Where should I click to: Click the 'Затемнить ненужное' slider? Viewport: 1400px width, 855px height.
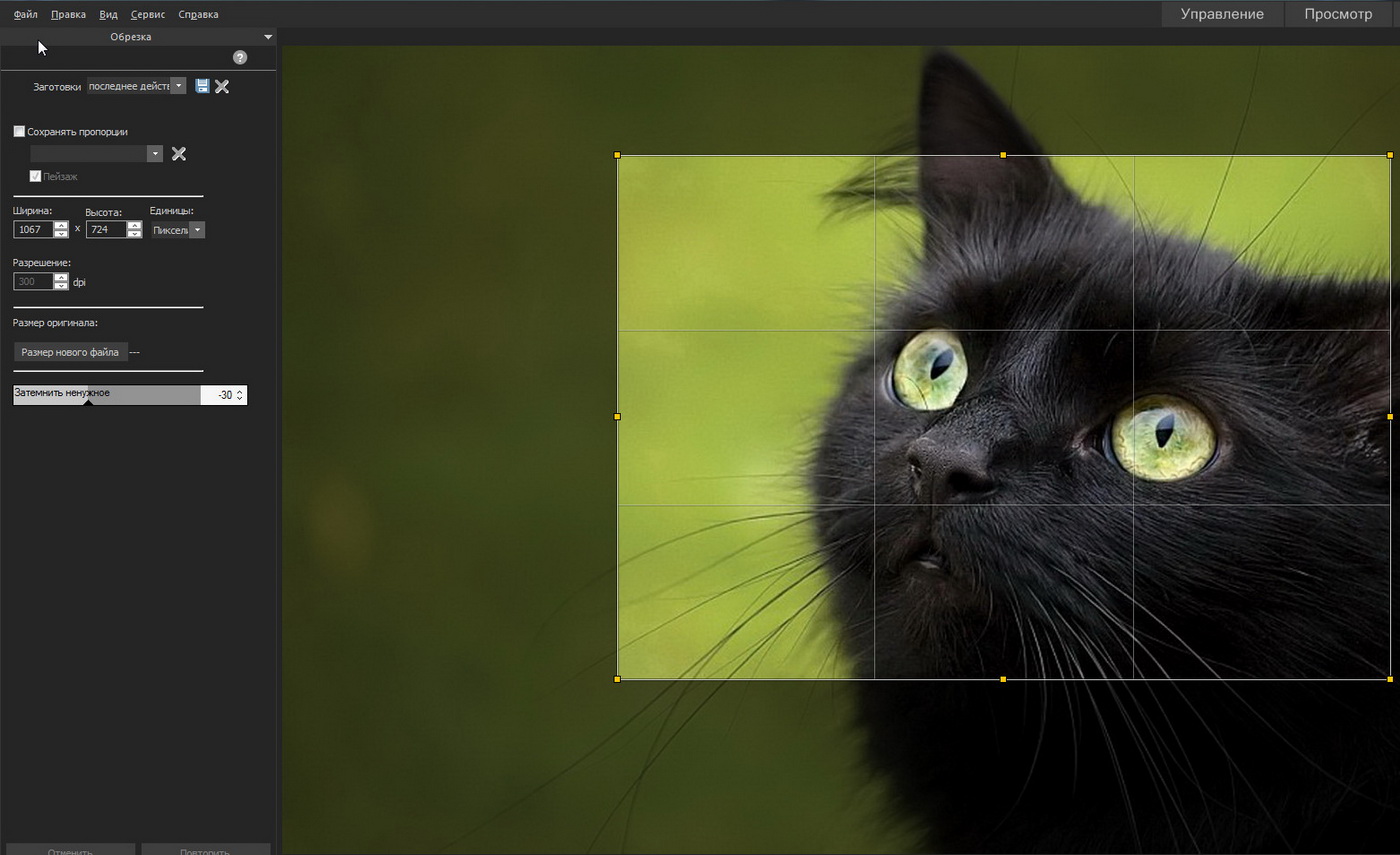coord(107,394)
